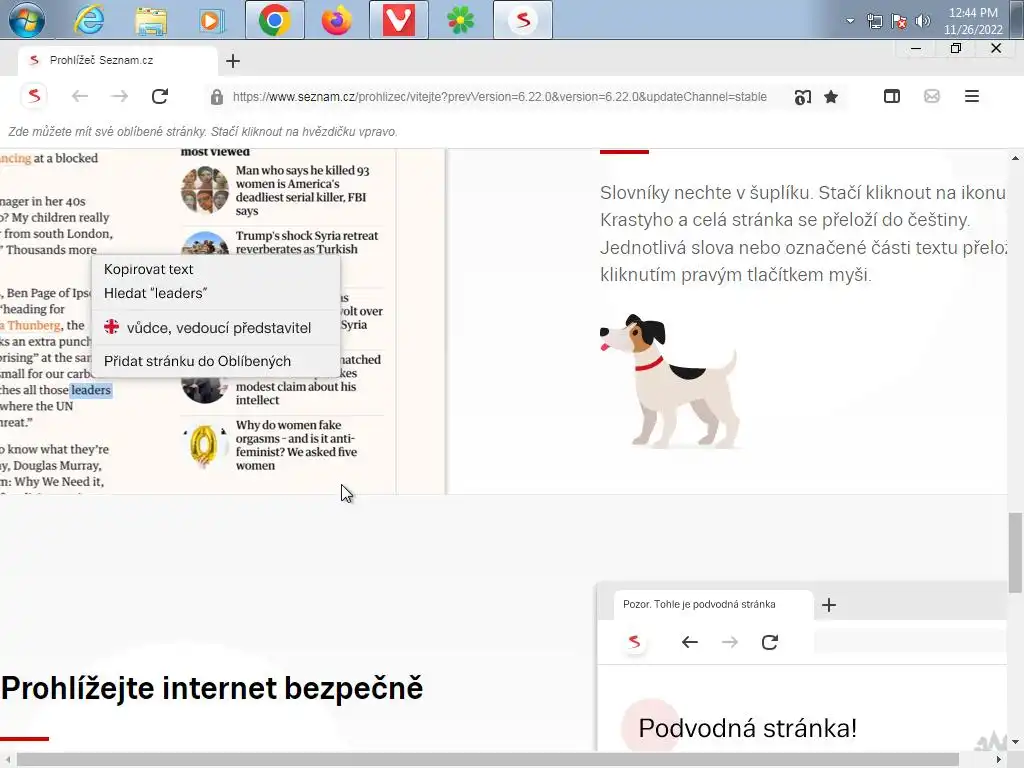
Task: Click plus next to Pozor tab
Action: tap(829, 605)
